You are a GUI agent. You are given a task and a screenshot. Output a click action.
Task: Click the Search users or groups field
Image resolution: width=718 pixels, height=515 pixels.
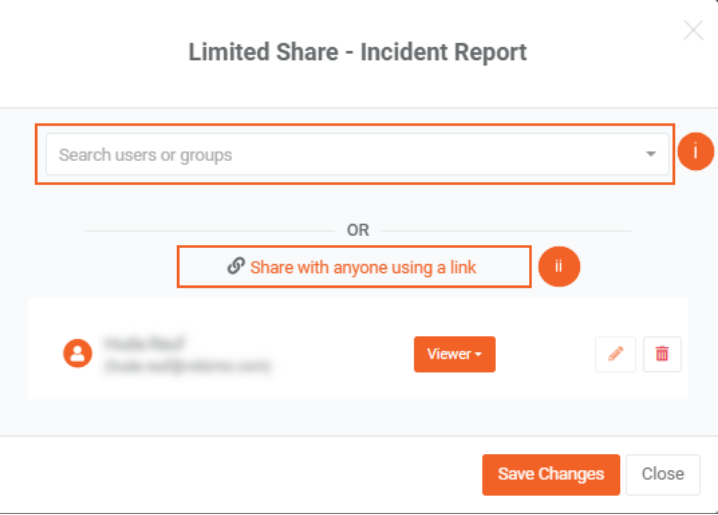pos(358,154)
